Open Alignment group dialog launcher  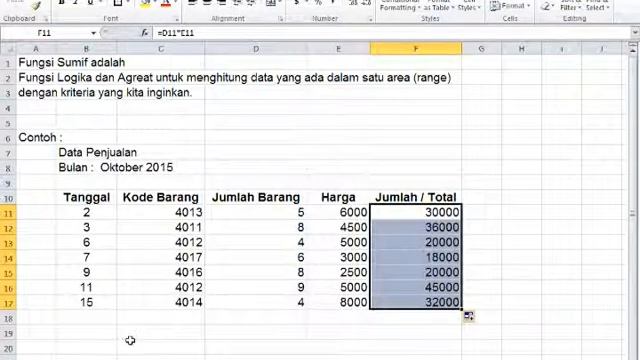281,19
